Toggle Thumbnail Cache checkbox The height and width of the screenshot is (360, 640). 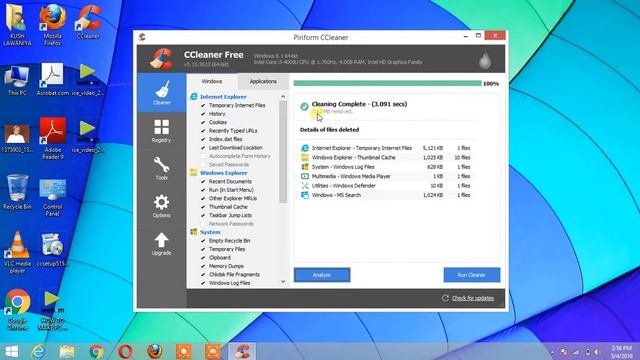click(x=203, y=207)
